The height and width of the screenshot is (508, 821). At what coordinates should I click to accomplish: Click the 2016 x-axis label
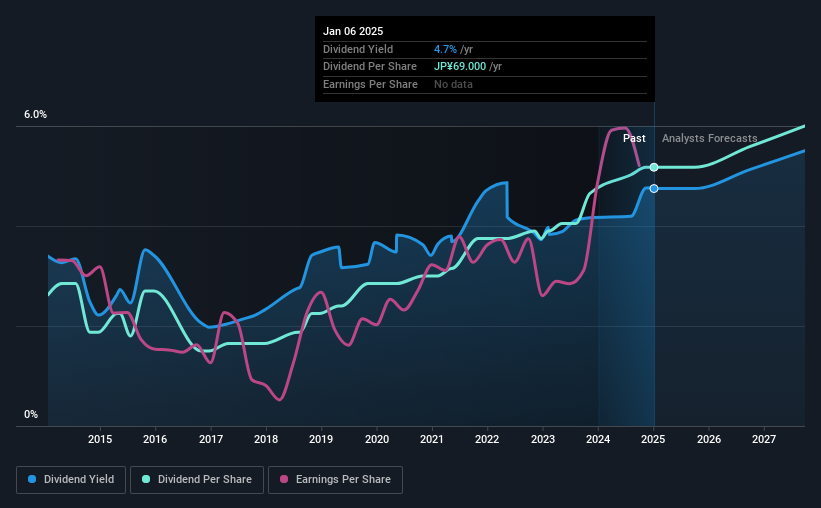coord(155,439)
